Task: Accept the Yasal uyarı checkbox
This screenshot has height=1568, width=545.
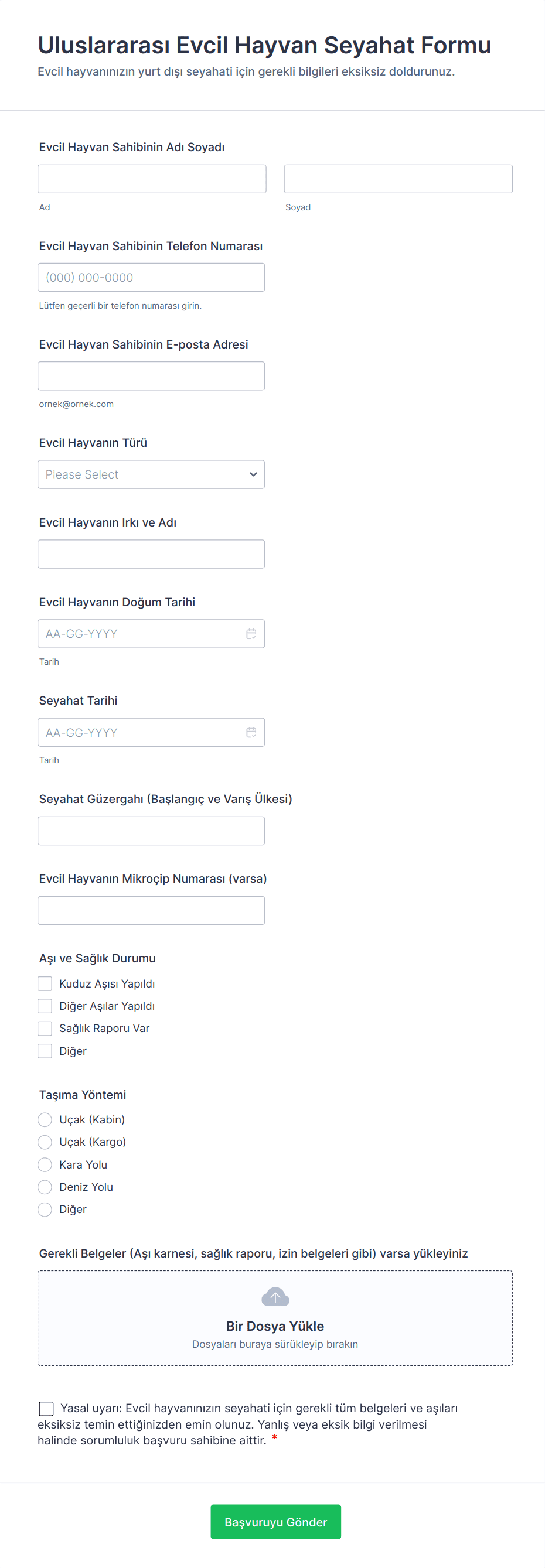Action: 46,1409
